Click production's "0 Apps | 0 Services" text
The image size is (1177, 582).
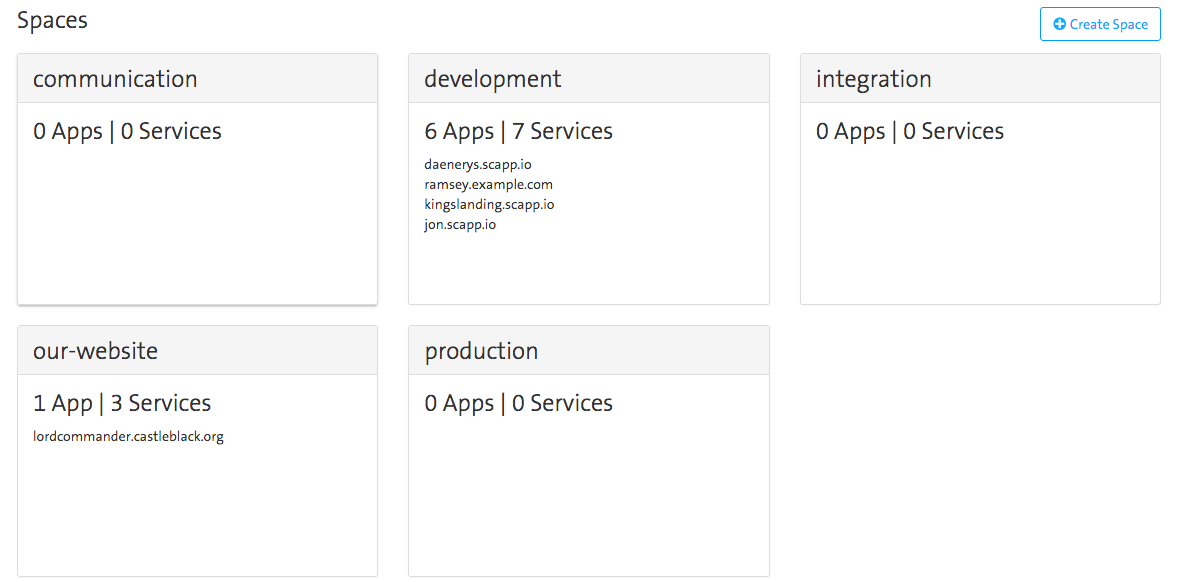point(519,403)
